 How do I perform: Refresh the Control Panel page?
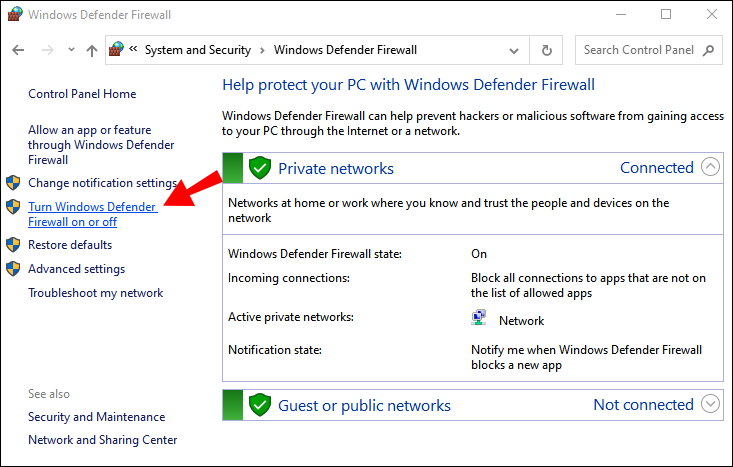[x=547, y=50]
